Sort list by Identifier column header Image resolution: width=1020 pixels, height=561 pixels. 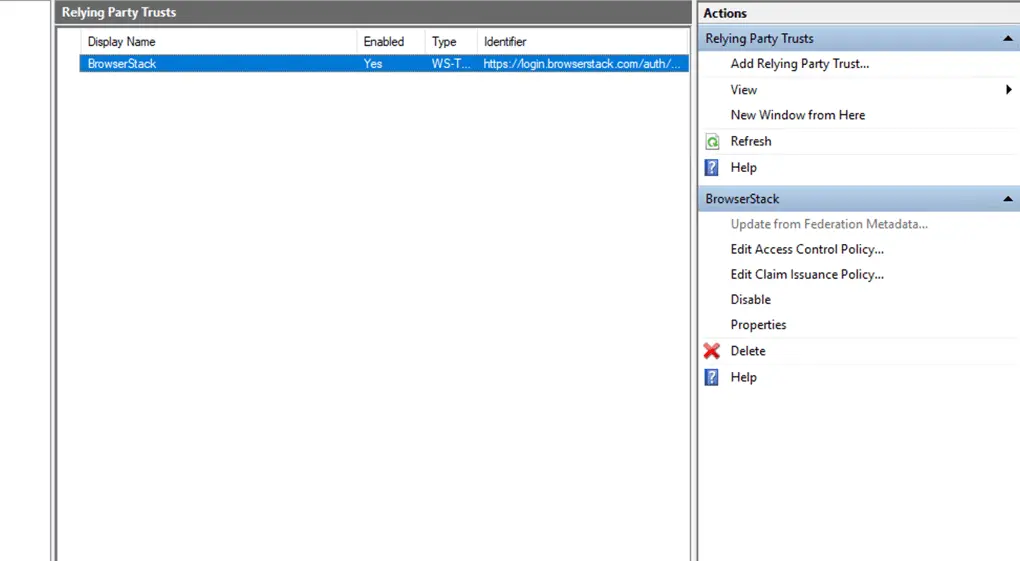click(505, 42)
